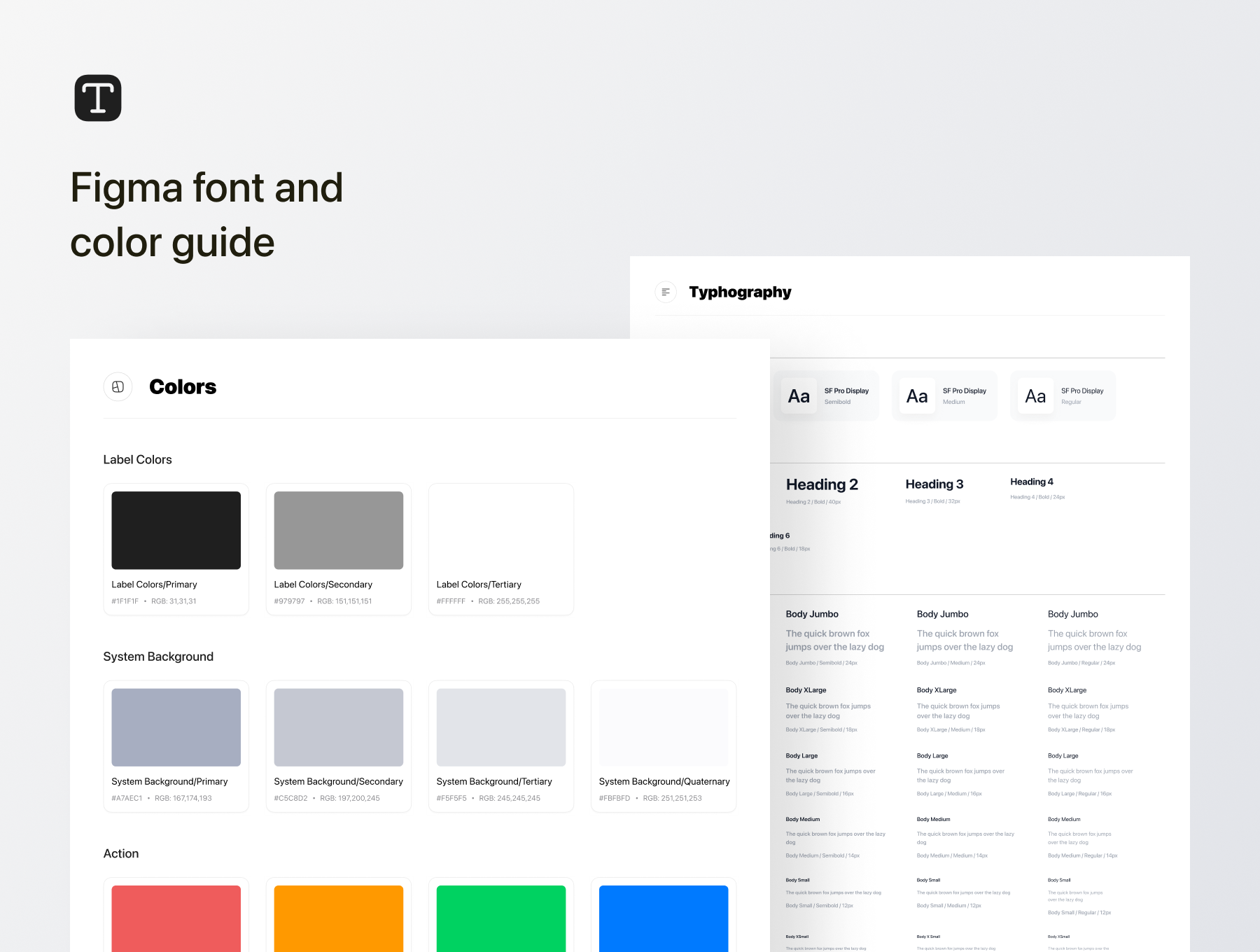Select the System Background/Secondary swatch
The width and height of the screenshot is (1260, 952).
point(338,727)
